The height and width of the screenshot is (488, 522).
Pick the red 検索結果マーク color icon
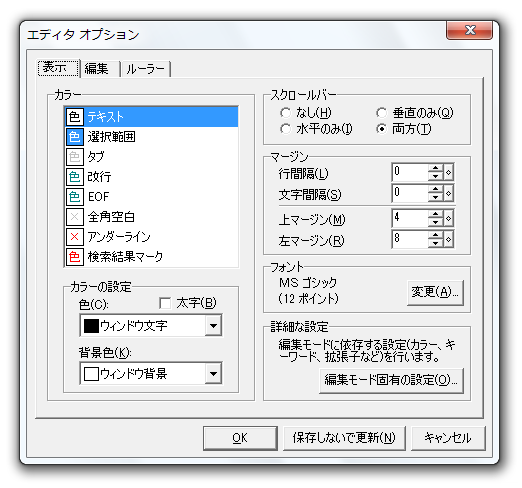74,257
